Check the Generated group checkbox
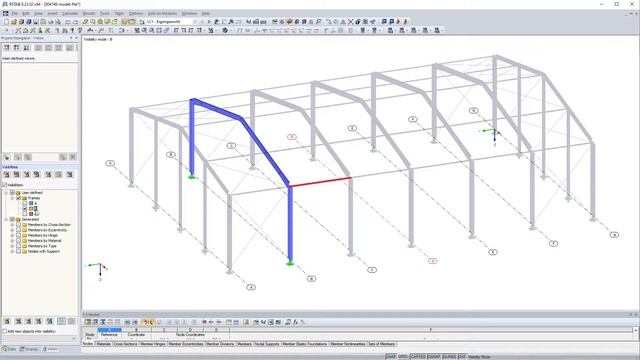Viewport: 640px width, 360px height. (x=12, y=220)
